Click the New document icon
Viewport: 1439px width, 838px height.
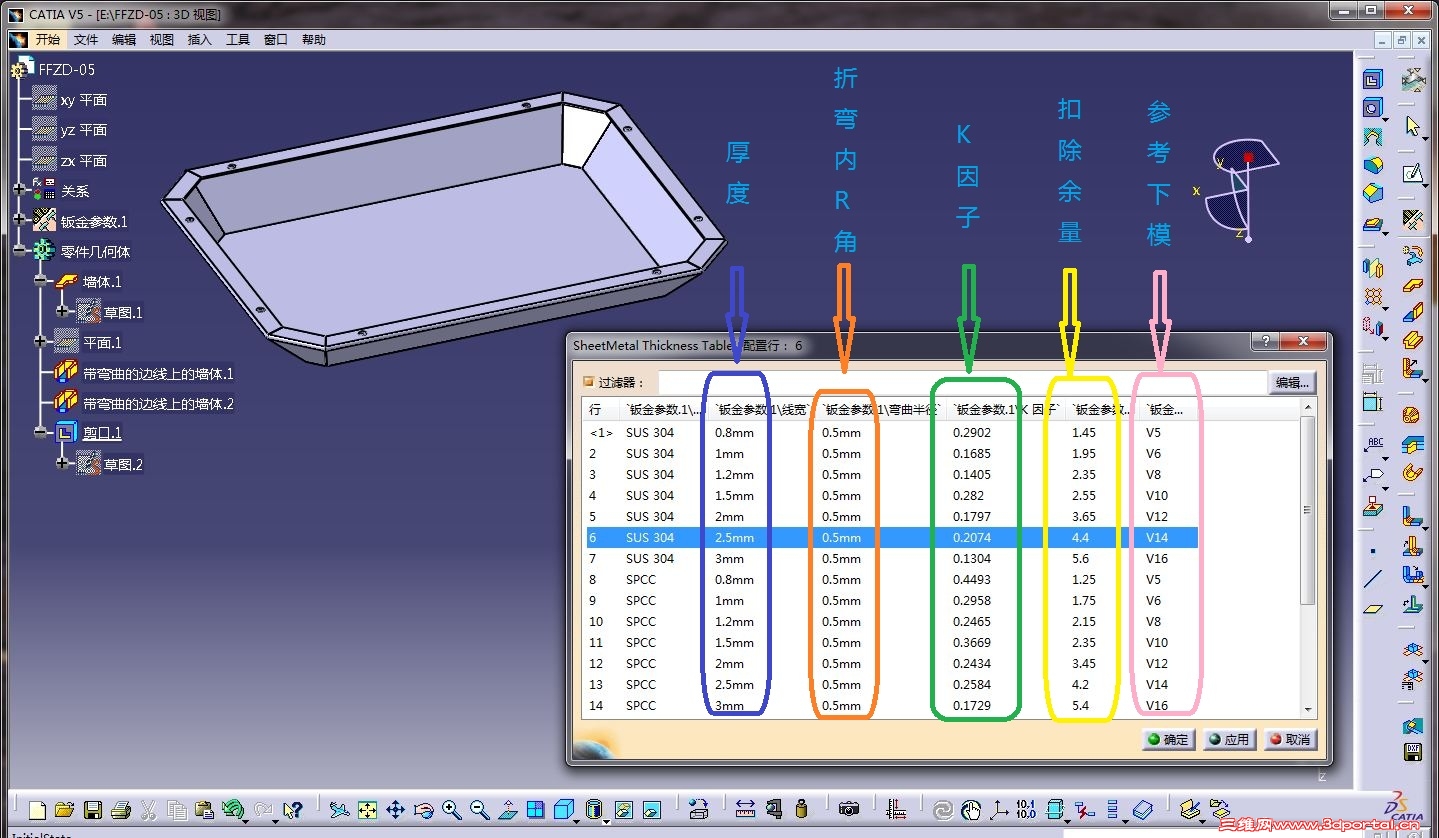(38, 809)
